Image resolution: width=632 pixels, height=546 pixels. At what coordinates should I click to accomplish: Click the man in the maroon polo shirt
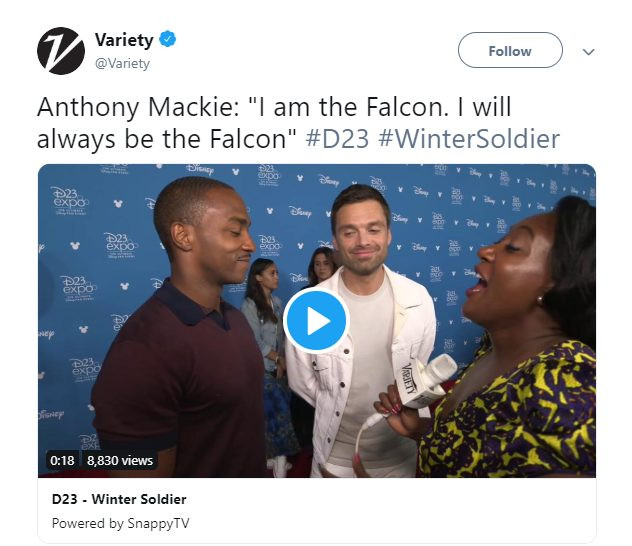[181, 328]
